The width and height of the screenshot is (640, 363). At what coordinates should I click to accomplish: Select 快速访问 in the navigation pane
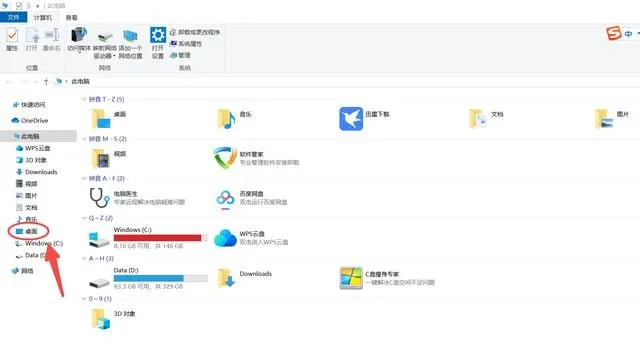[29, 105]
